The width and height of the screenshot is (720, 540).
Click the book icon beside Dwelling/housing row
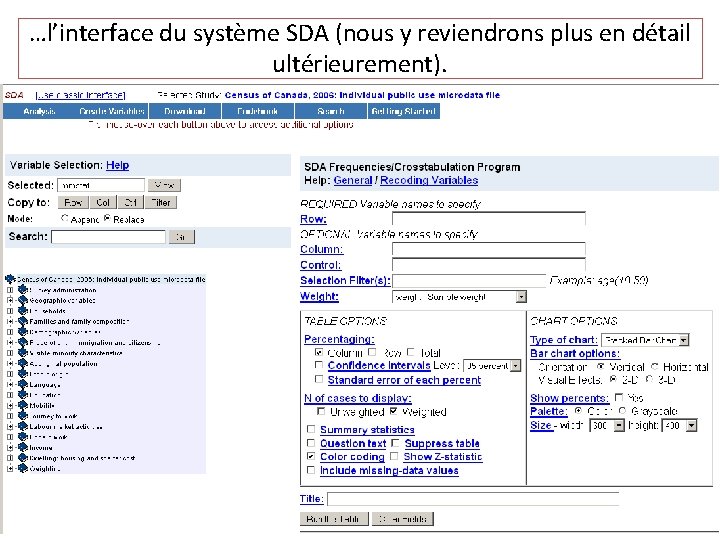22,458
